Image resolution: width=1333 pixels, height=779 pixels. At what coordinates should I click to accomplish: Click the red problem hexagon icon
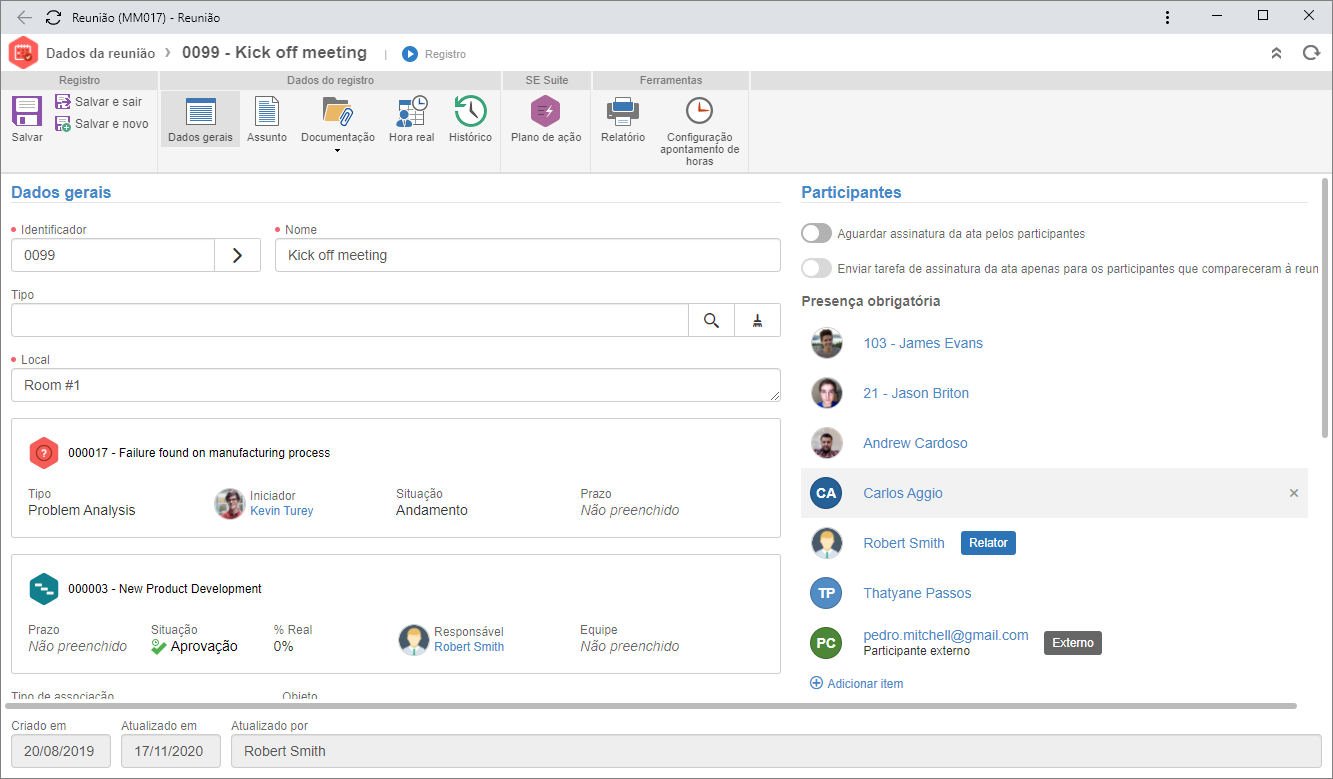click(44, 453)
